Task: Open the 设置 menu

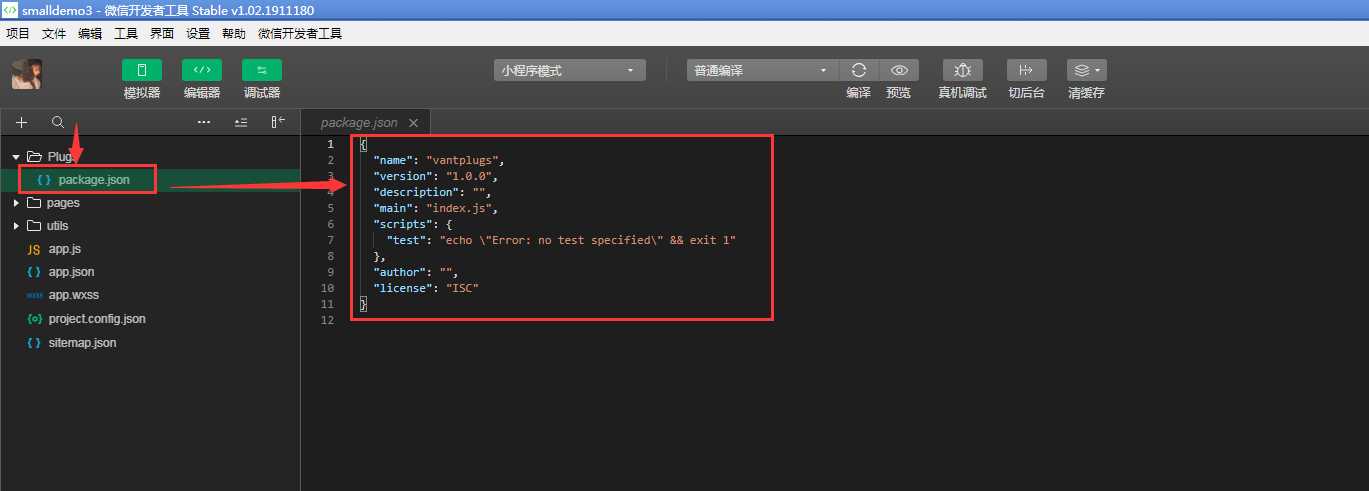Action: tap(198, 33)
